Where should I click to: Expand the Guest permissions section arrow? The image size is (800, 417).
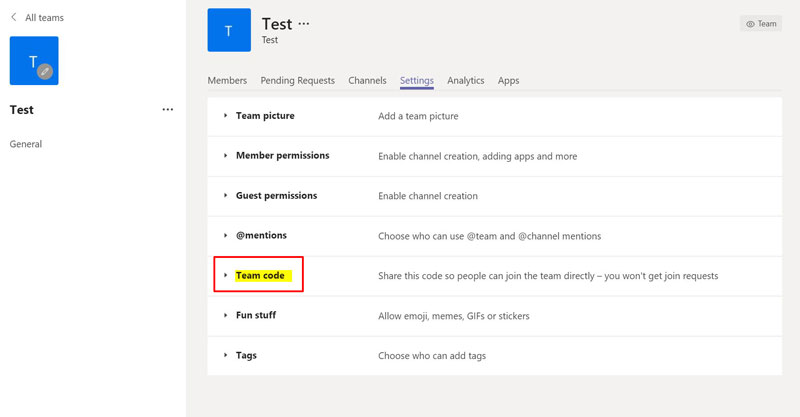226,195
